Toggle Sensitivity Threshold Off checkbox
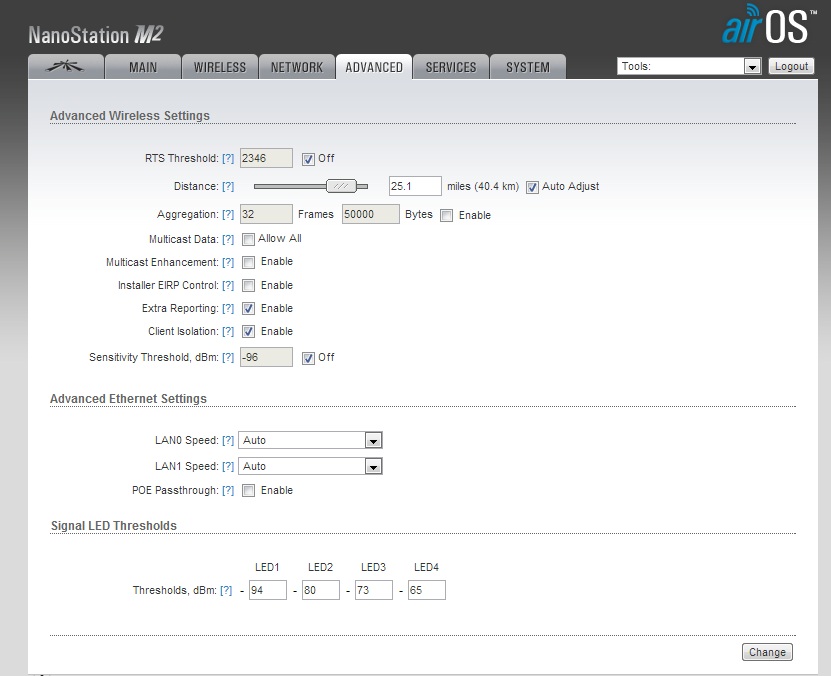The height and width of the screenshot is (676, 831). click(308, 358)
